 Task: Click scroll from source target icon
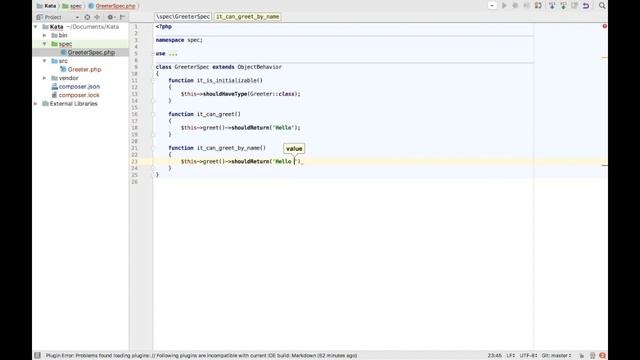(x=87, y=17)
